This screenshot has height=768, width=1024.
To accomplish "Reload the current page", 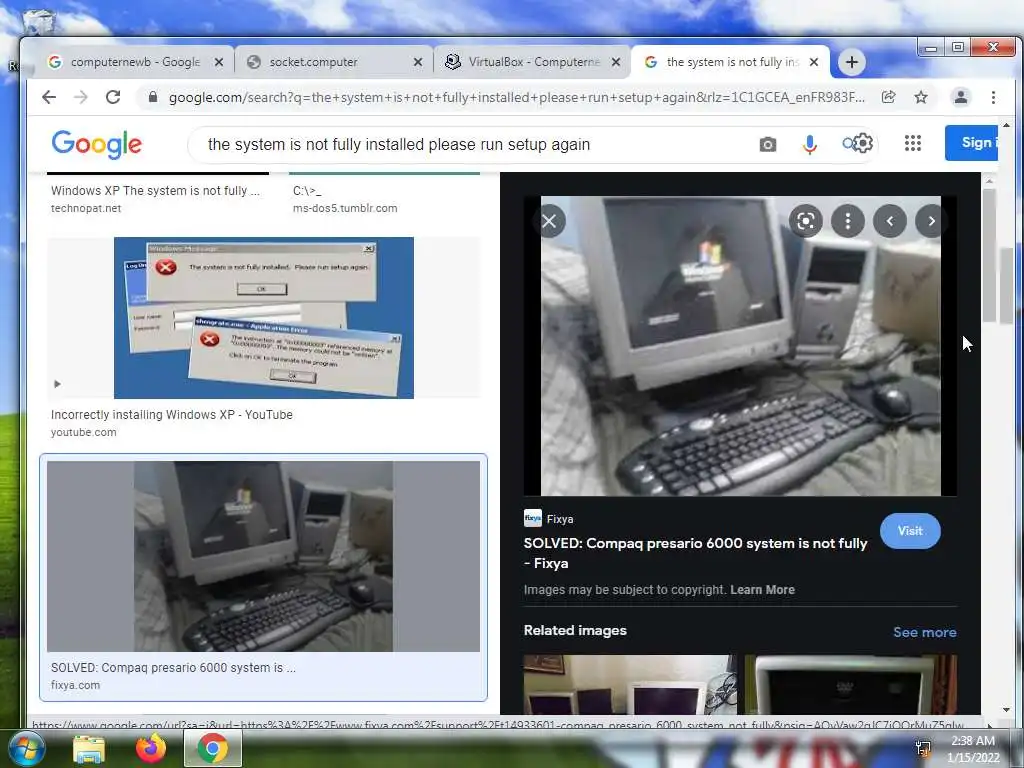I will (x=113, y=97).
